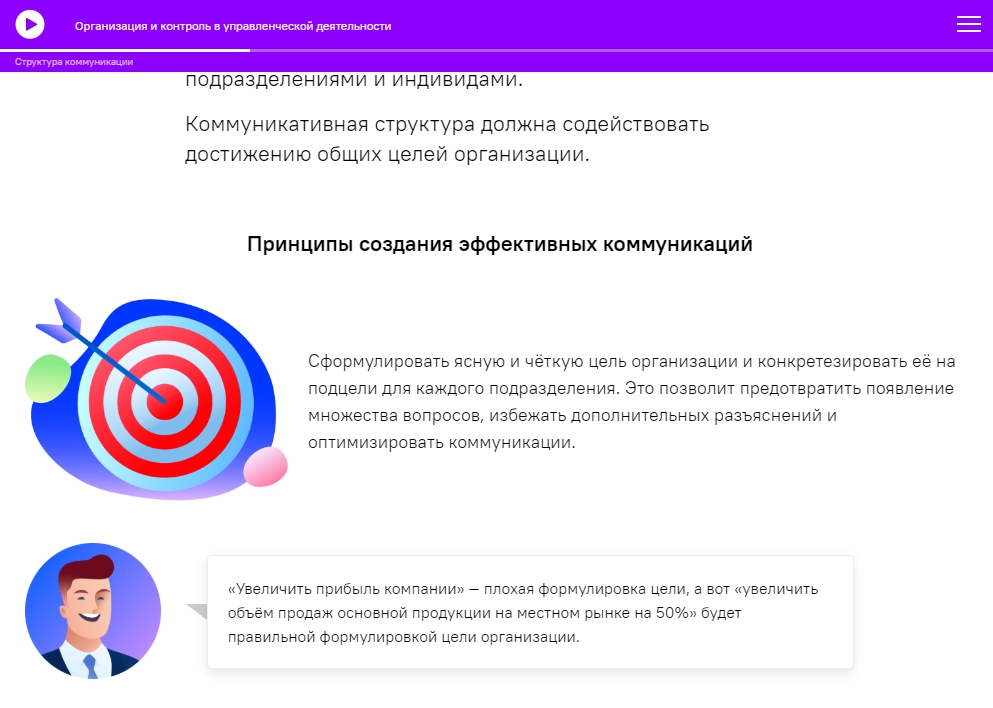Click the completed white portion of the progress bar

pos(125,50)
